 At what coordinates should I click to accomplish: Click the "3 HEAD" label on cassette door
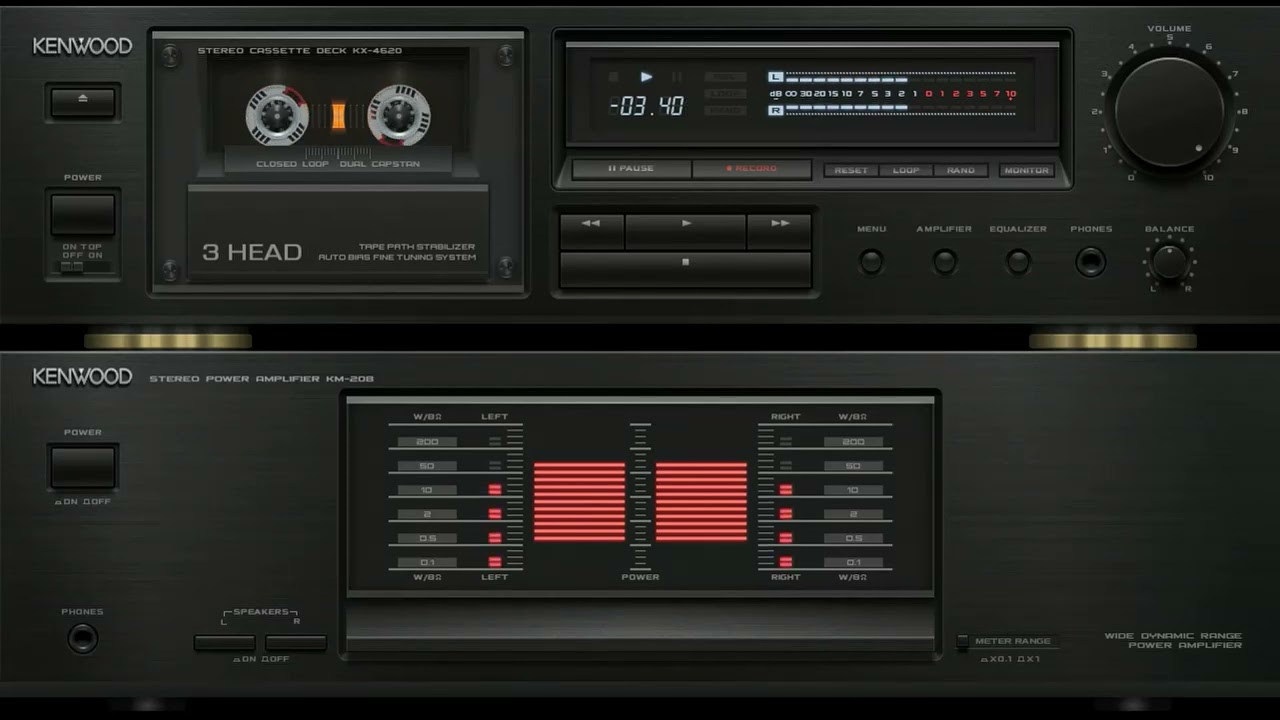pos(252,252)
